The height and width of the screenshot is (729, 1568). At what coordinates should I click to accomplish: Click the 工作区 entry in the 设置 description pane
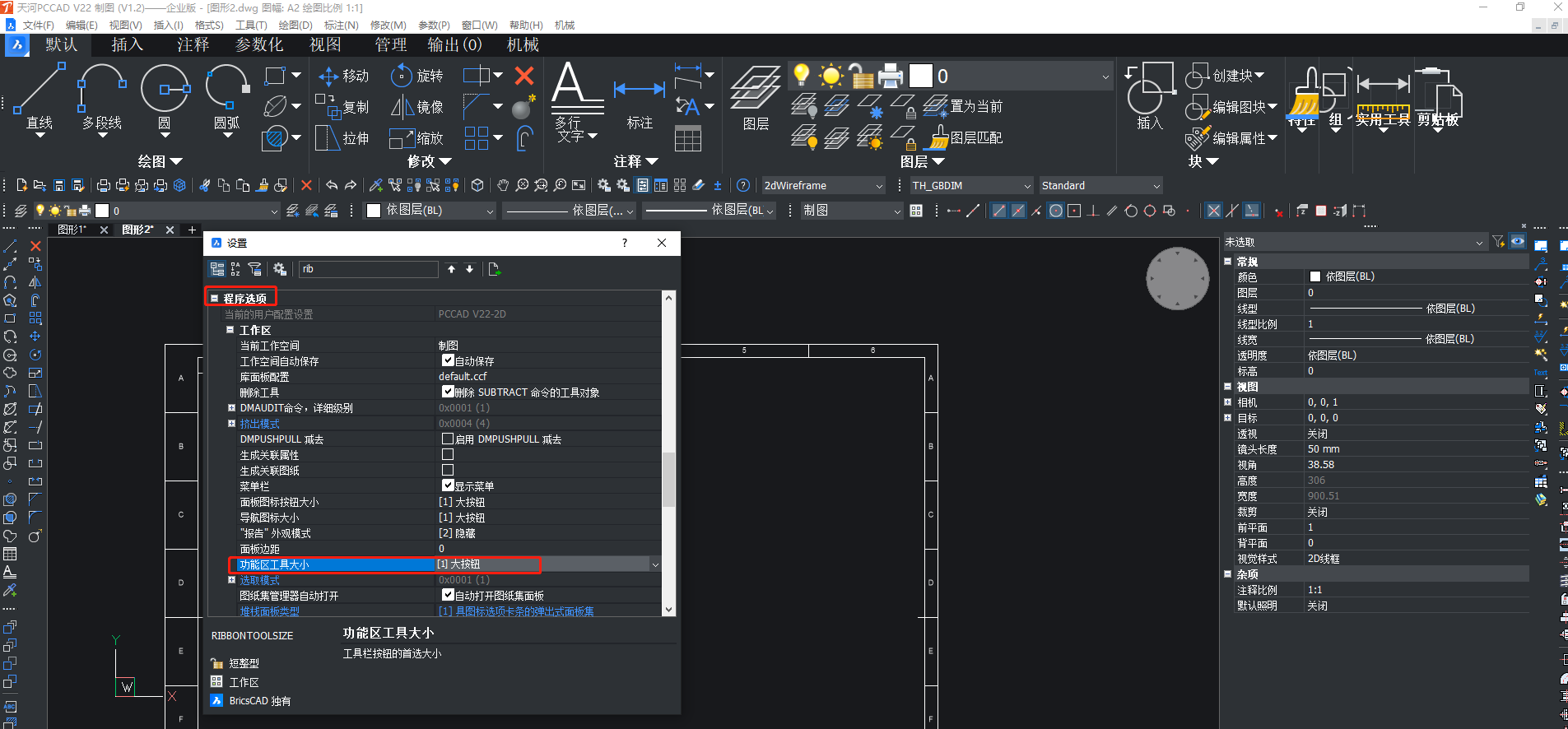[x=244, y=682]
